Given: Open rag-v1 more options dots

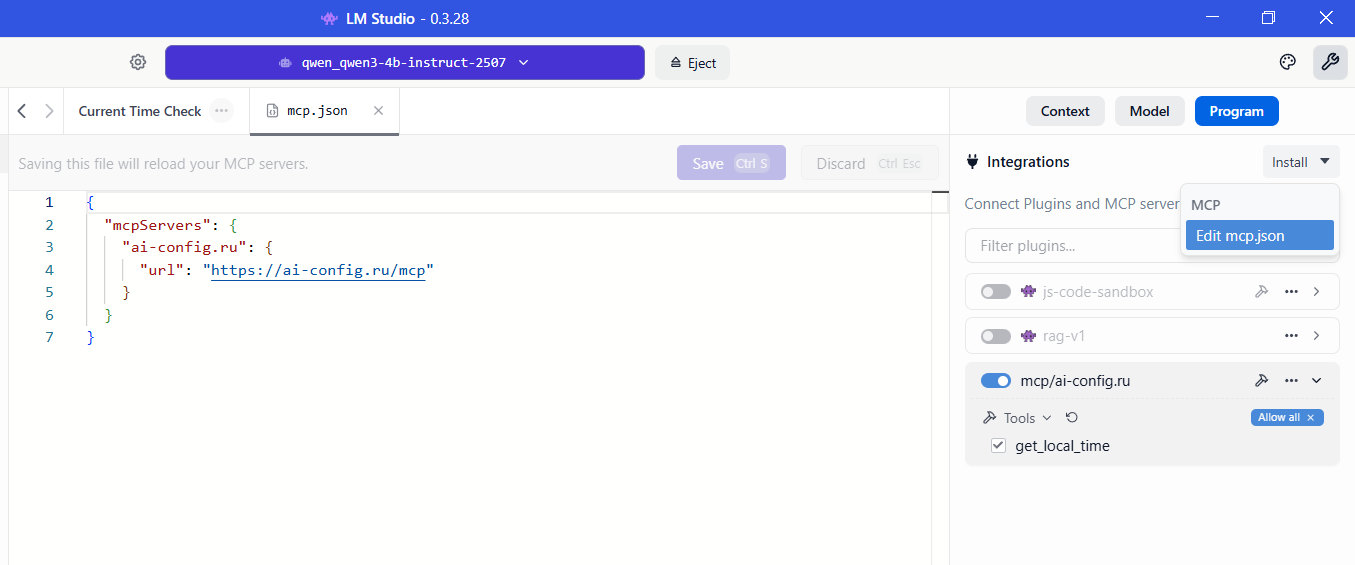Looking at the screenshot, I should tap(1291, 336).
